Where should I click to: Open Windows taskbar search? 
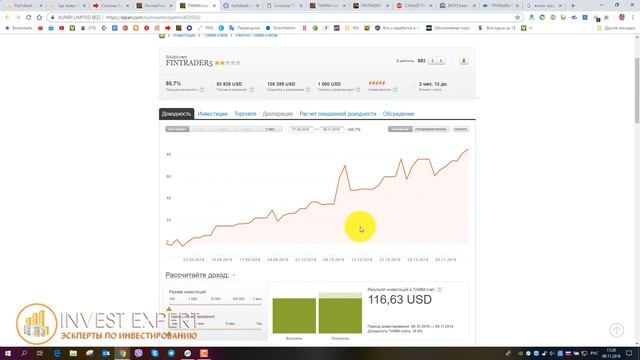(x=24, y=353)
